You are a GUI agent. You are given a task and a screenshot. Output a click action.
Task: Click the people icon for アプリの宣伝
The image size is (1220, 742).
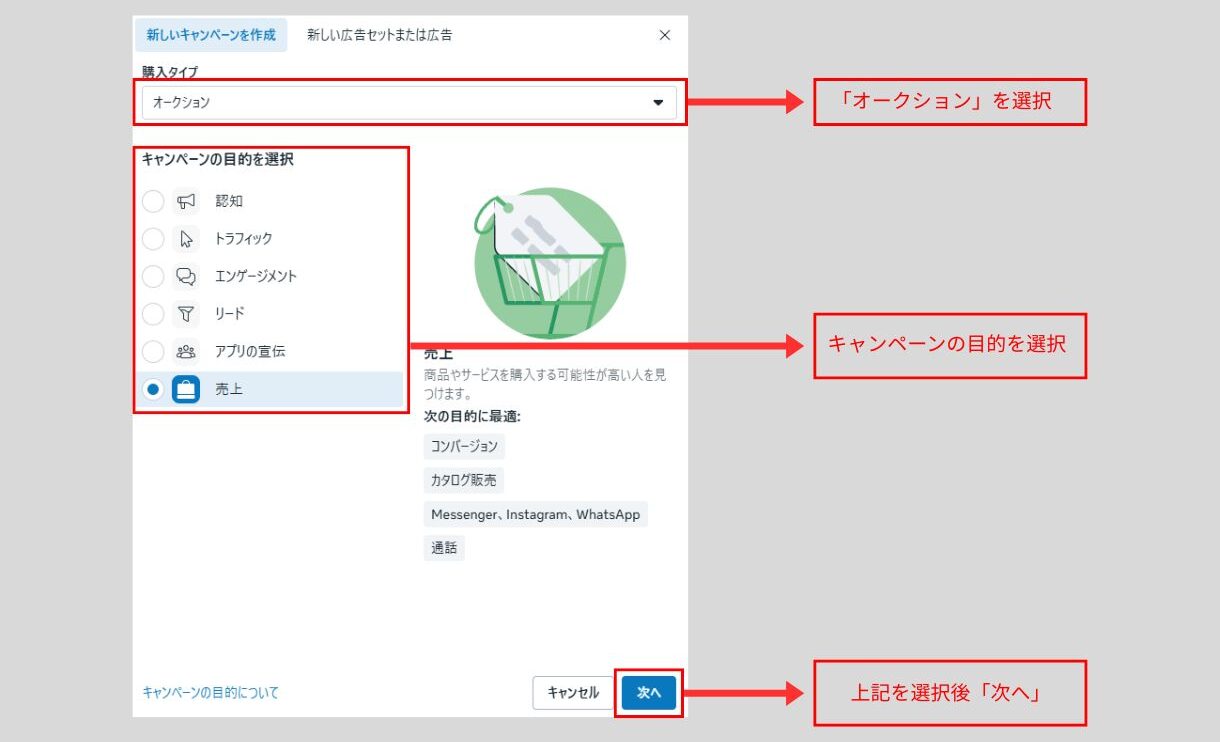(186, 352)
